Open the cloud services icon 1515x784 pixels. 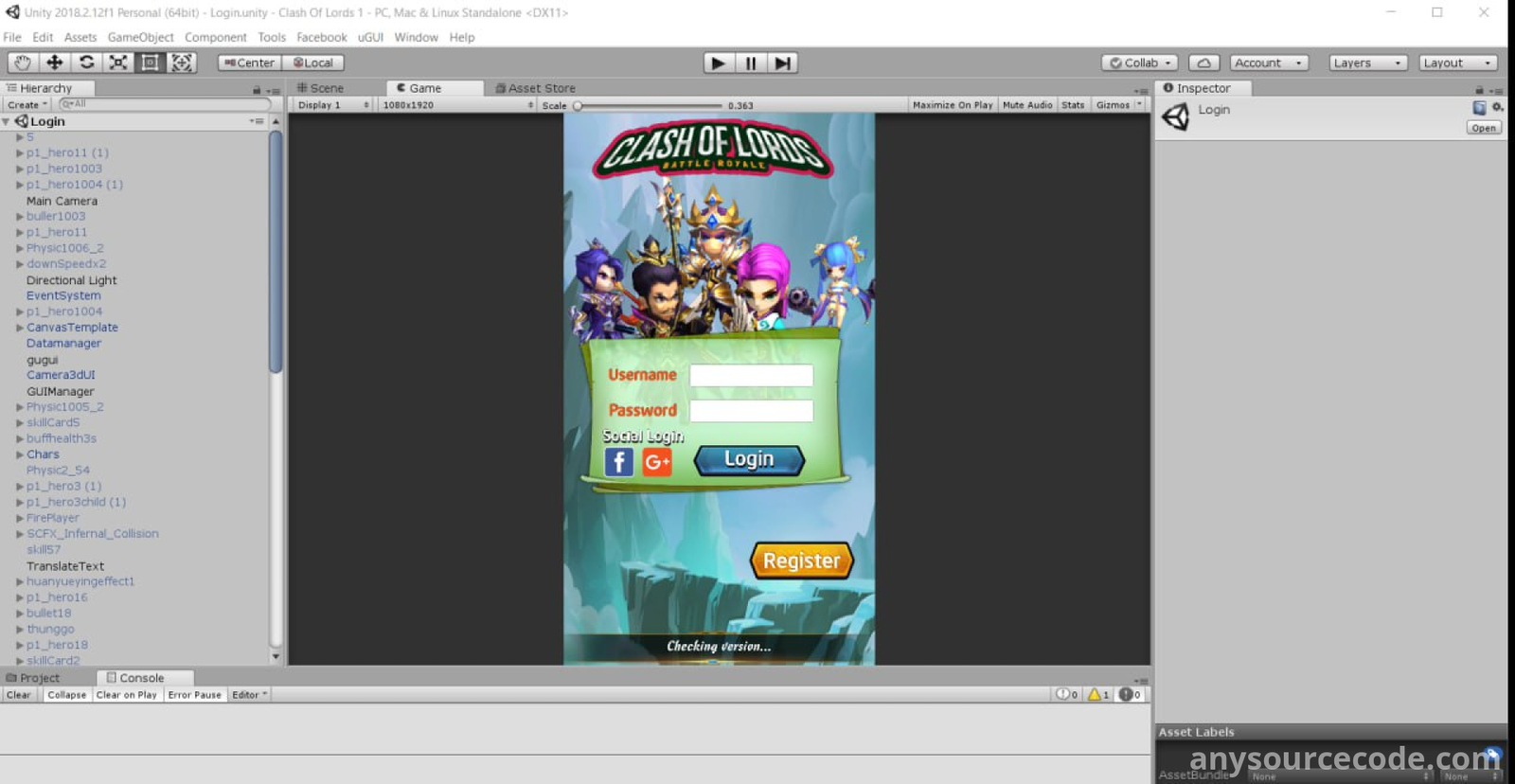tap(1203, 63)
